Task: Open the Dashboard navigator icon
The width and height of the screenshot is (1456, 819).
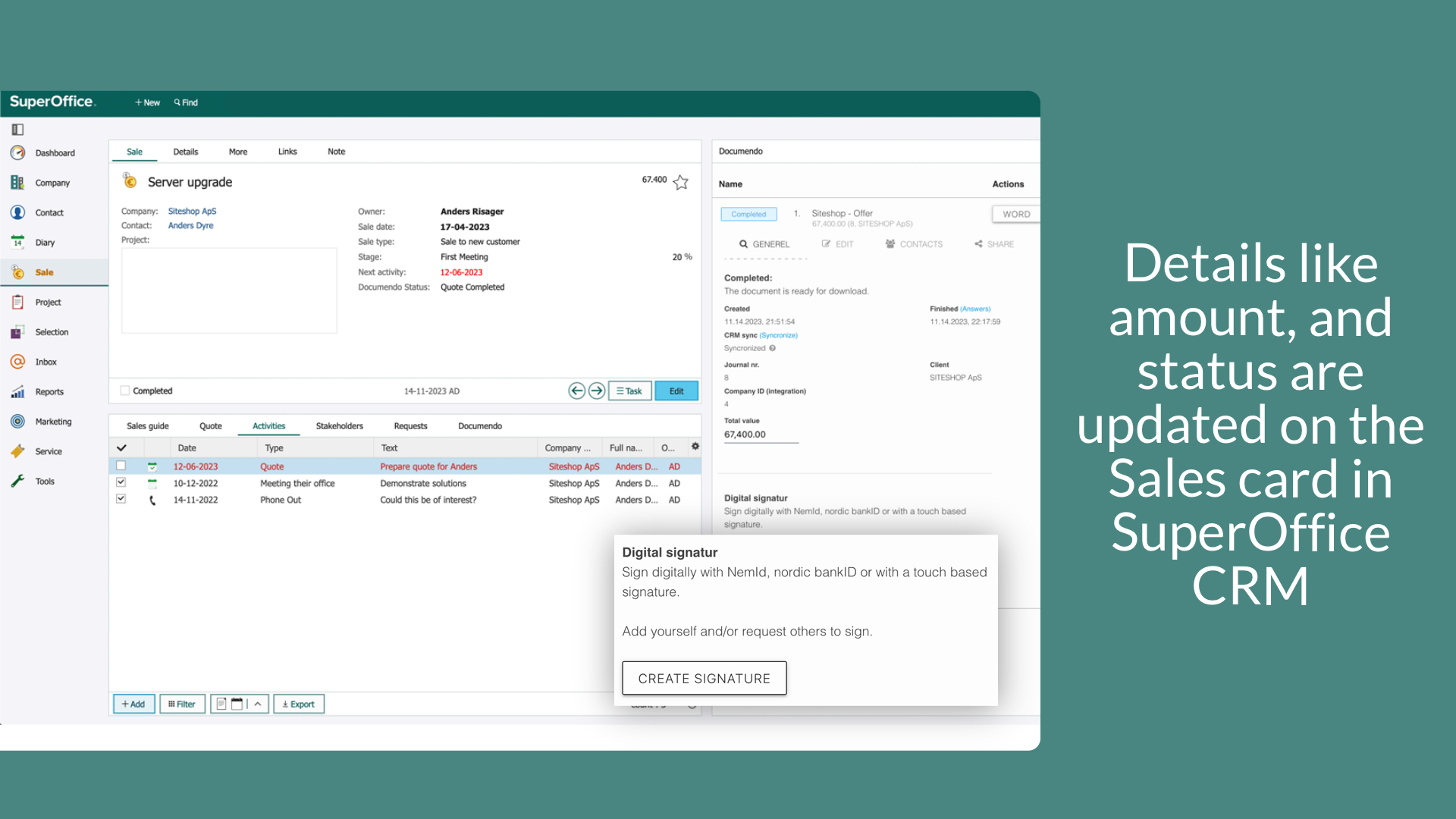Action: coord(17,153)
